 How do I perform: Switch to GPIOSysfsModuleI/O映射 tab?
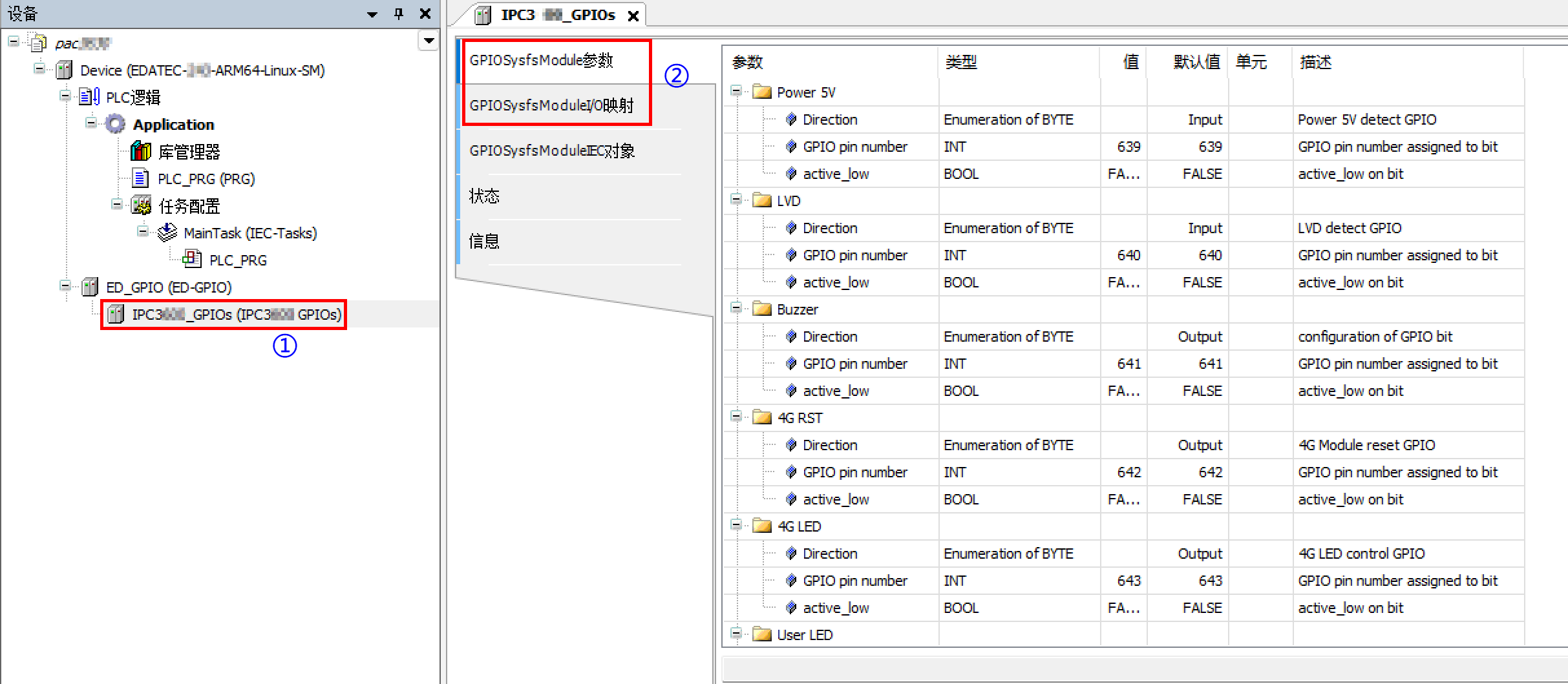(x=553, y=105)
